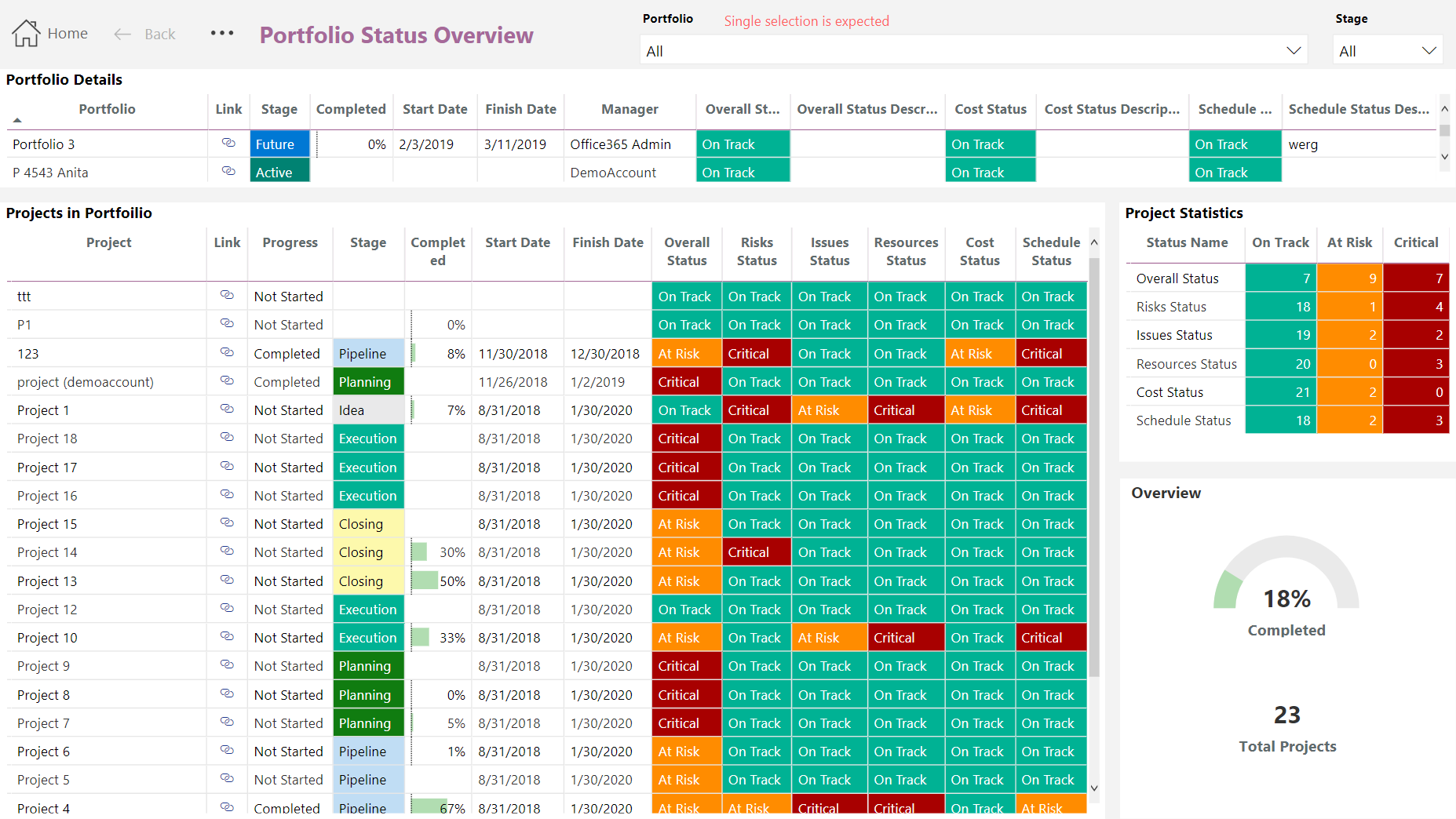Open link icon for Project 6
1456x819 pixels.
tap(227, 751)
